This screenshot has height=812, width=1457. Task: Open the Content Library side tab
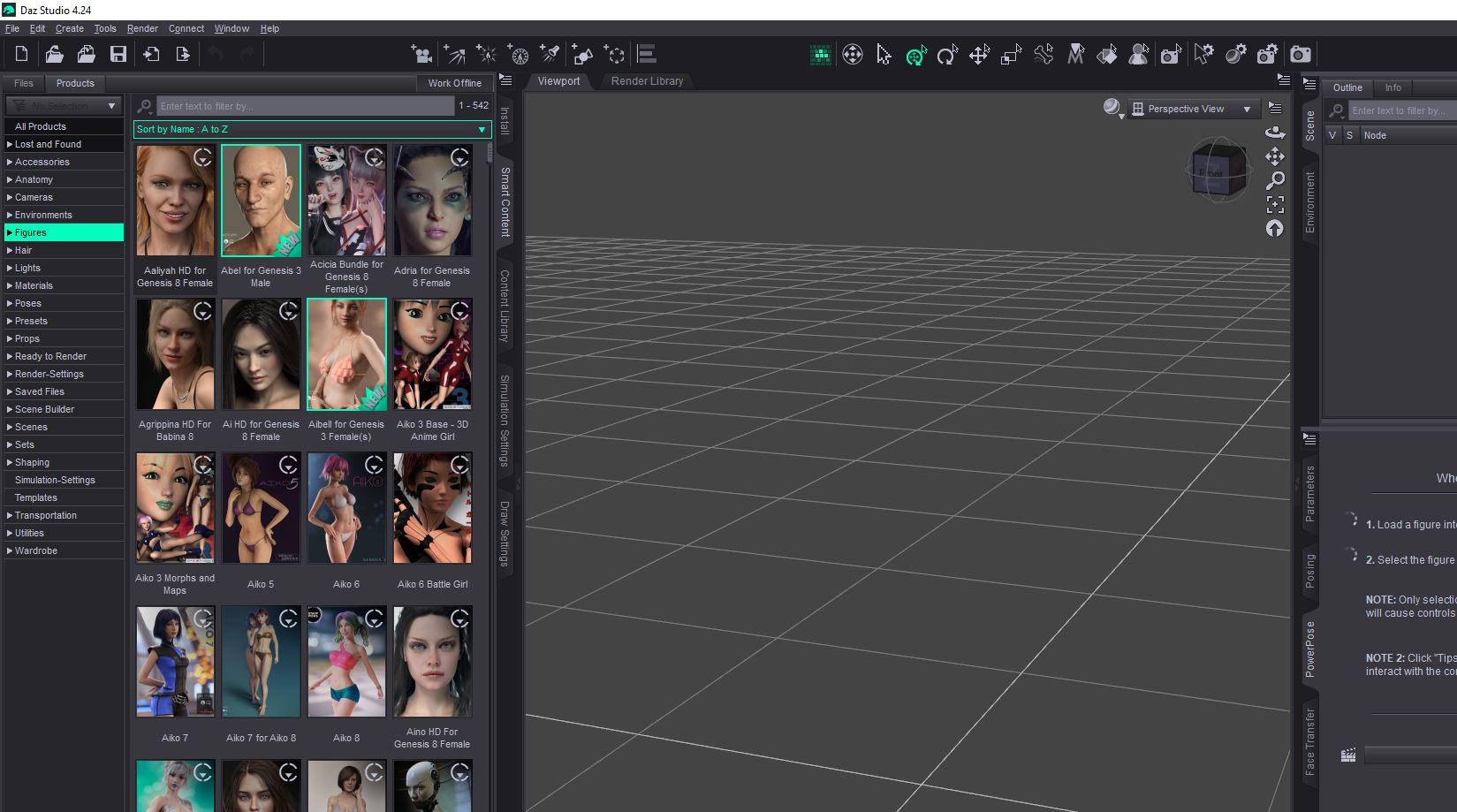click(x=505, y=305)
